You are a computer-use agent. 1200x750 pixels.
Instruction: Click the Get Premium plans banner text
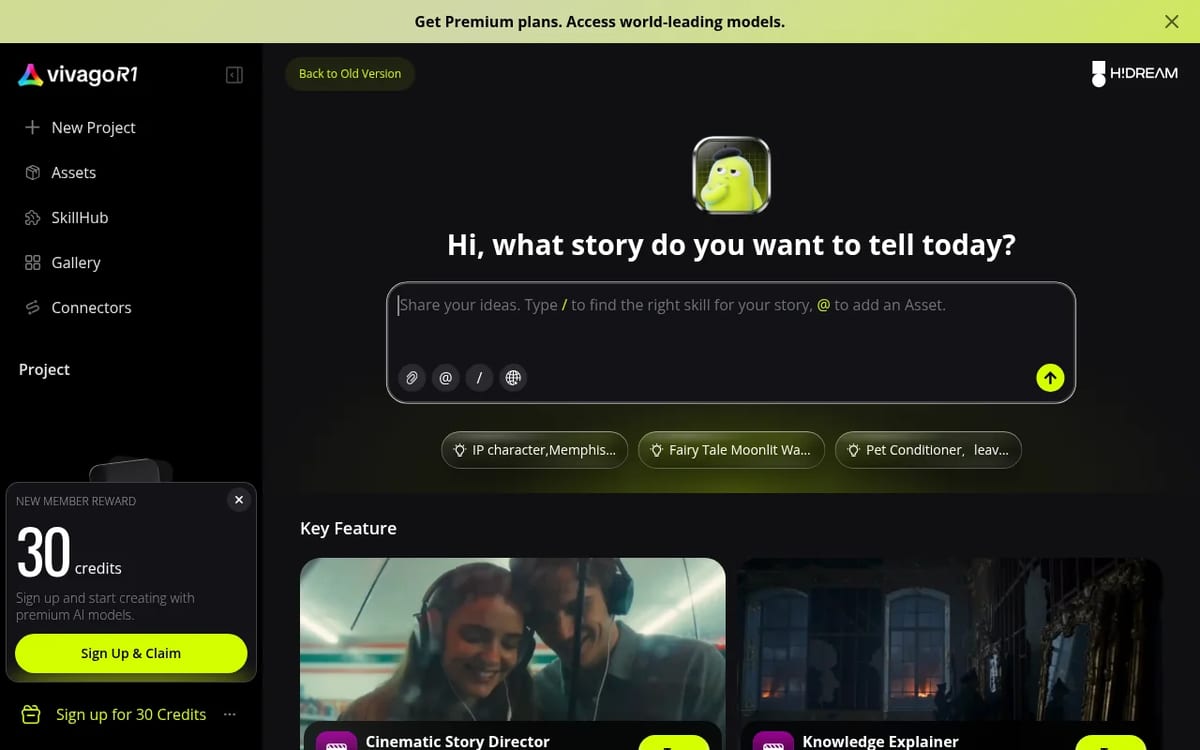600,21
